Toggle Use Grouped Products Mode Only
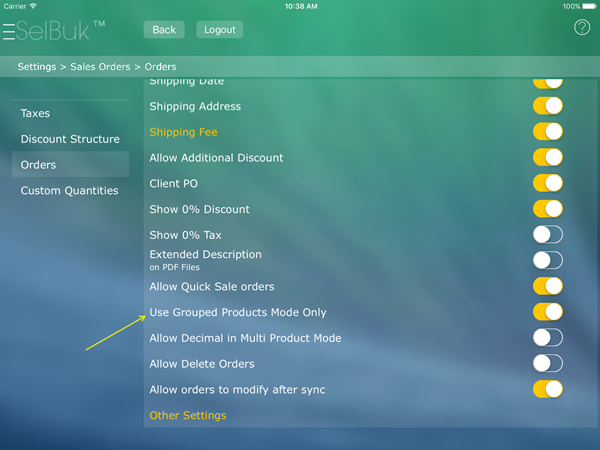The image size is (600, 450). [547, 312]
